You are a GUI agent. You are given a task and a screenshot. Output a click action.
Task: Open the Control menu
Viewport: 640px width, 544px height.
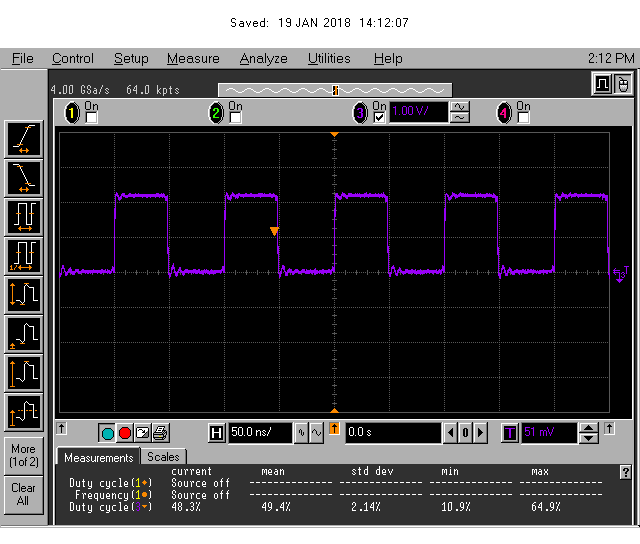(x=73, y=59)
